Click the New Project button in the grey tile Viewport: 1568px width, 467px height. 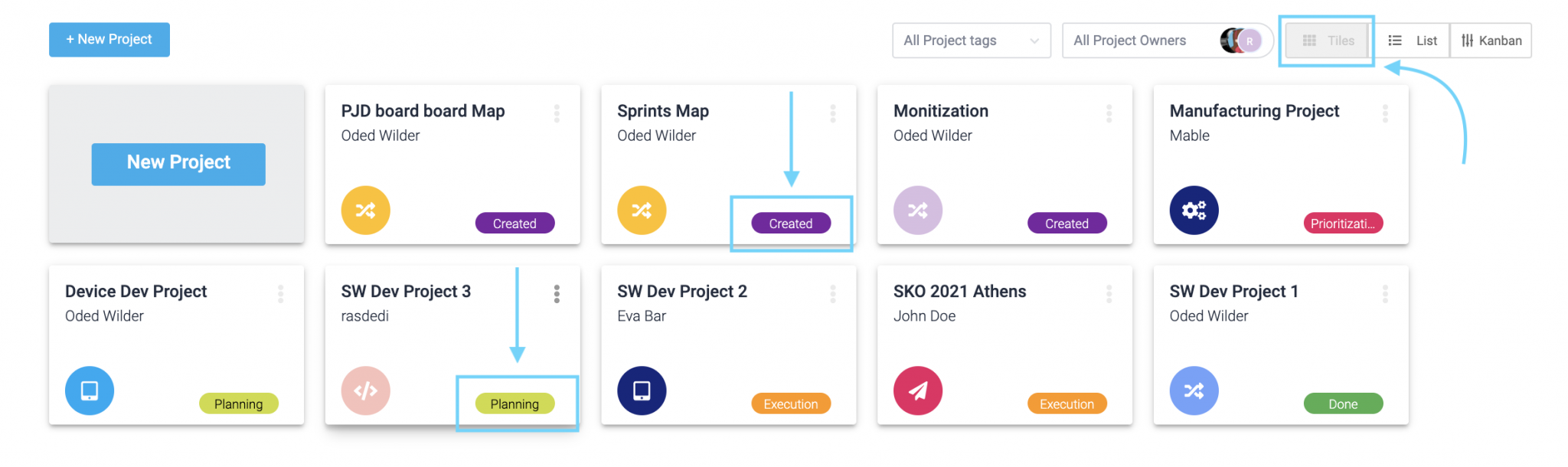(178, 164)
